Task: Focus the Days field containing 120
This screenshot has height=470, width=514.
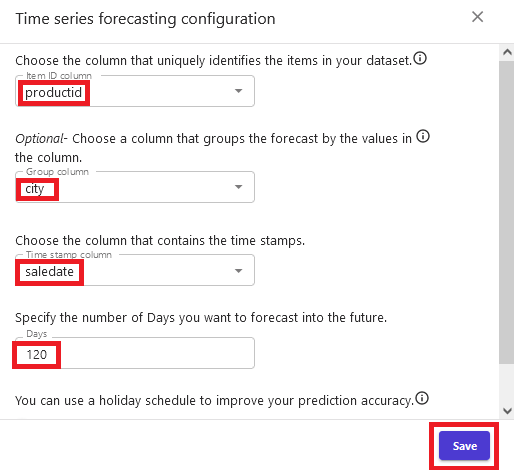Action: 135,353
